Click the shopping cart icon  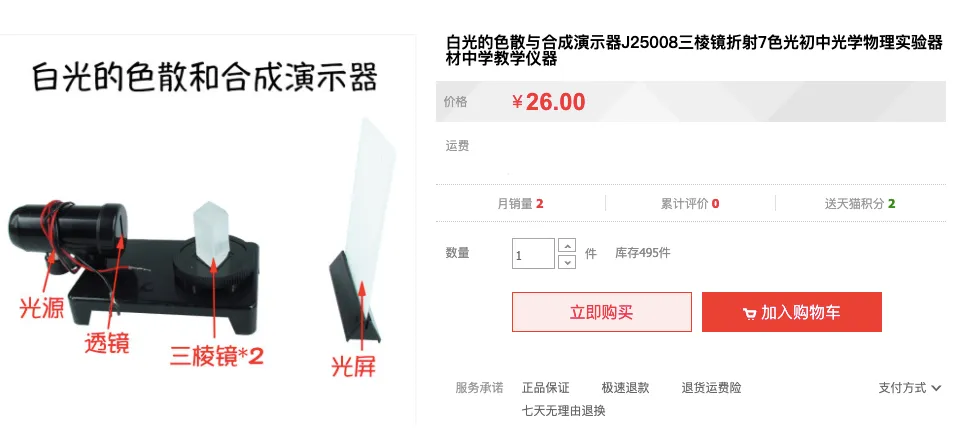(x=749, y=314)
